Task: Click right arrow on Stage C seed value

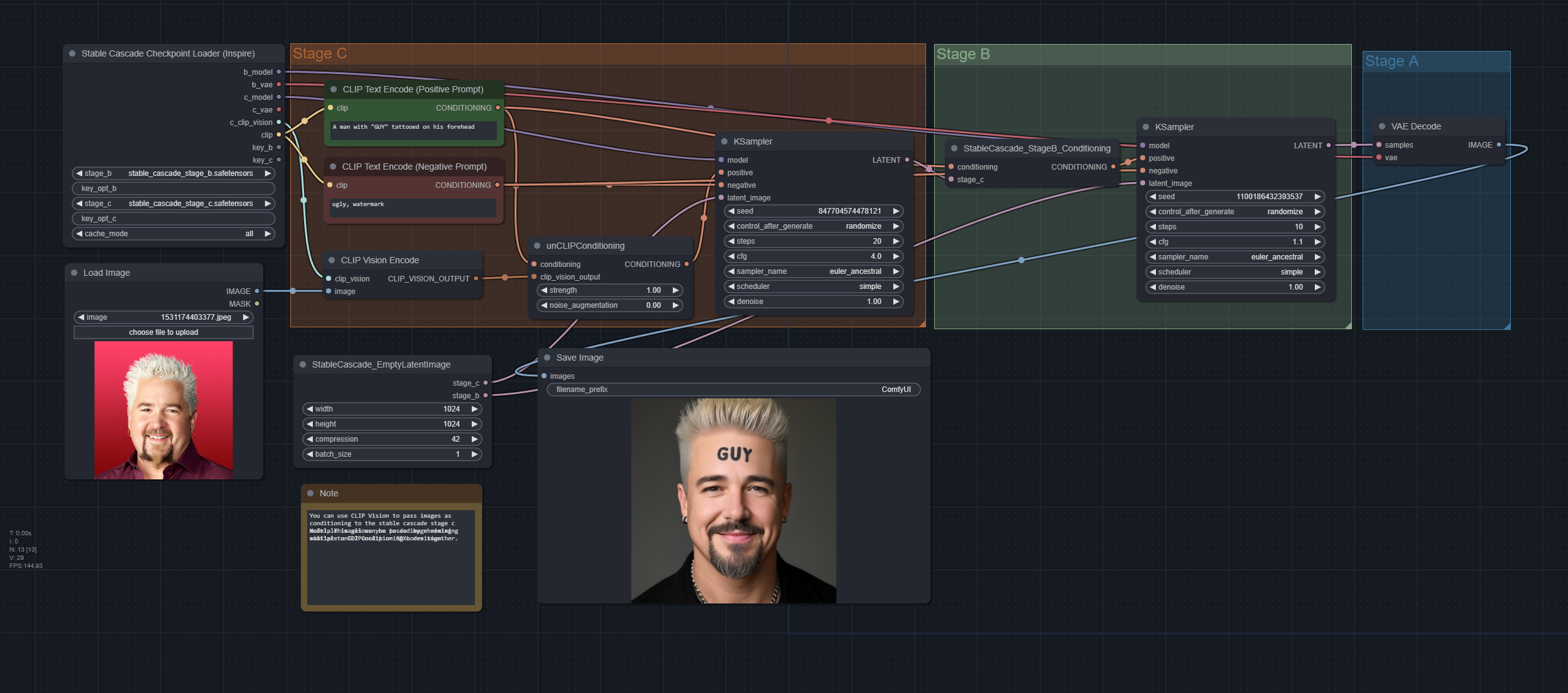Action: tap(896, 211)
